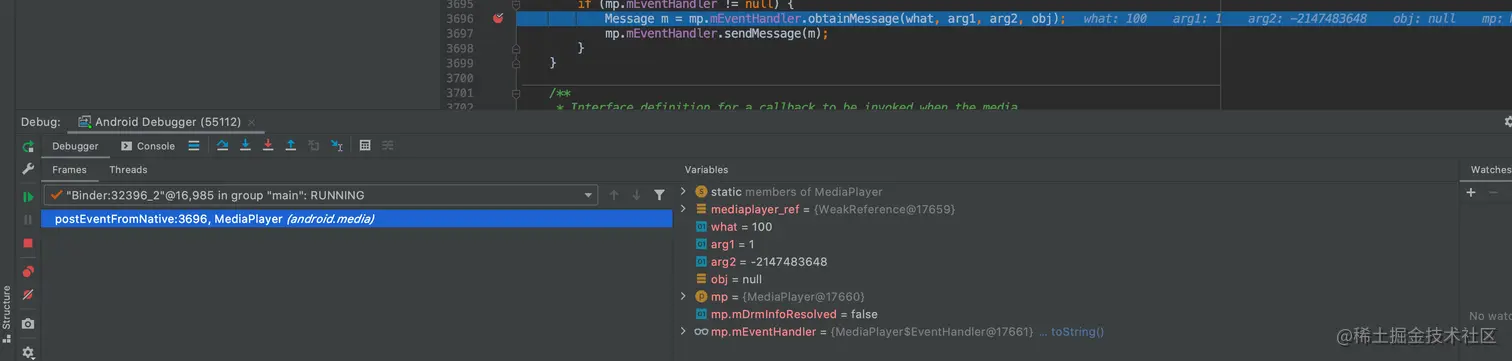
Task: Select the postEventFromNative:3696 frame
Action: pyautogui.click(x=357, y=219)
